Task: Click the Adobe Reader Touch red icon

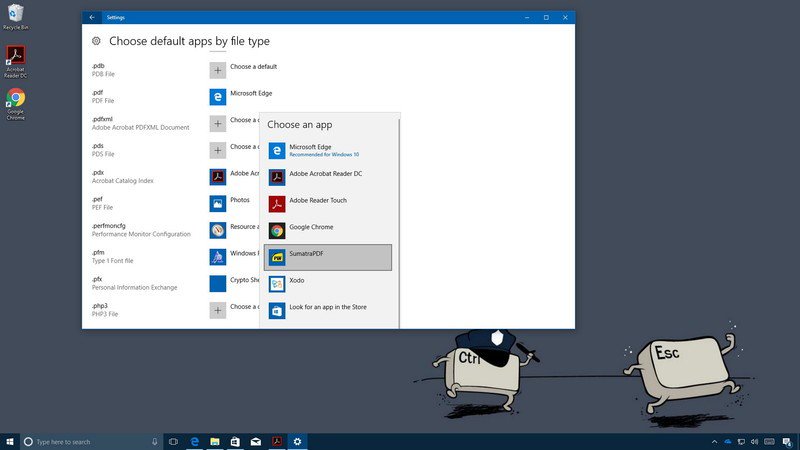Action: pos(277,204)
